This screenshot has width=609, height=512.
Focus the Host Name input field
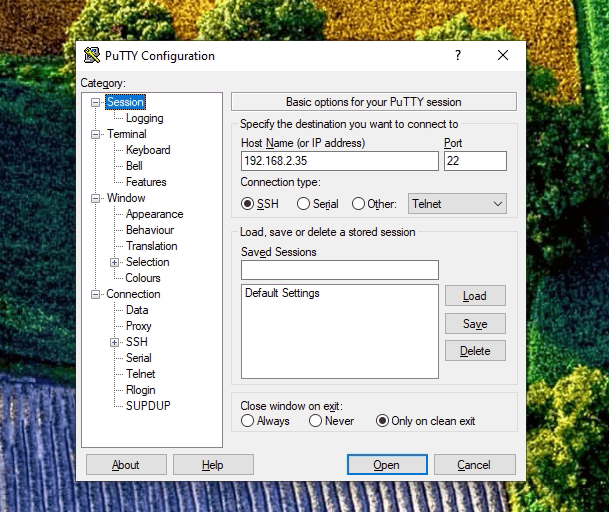click(339, 161)
